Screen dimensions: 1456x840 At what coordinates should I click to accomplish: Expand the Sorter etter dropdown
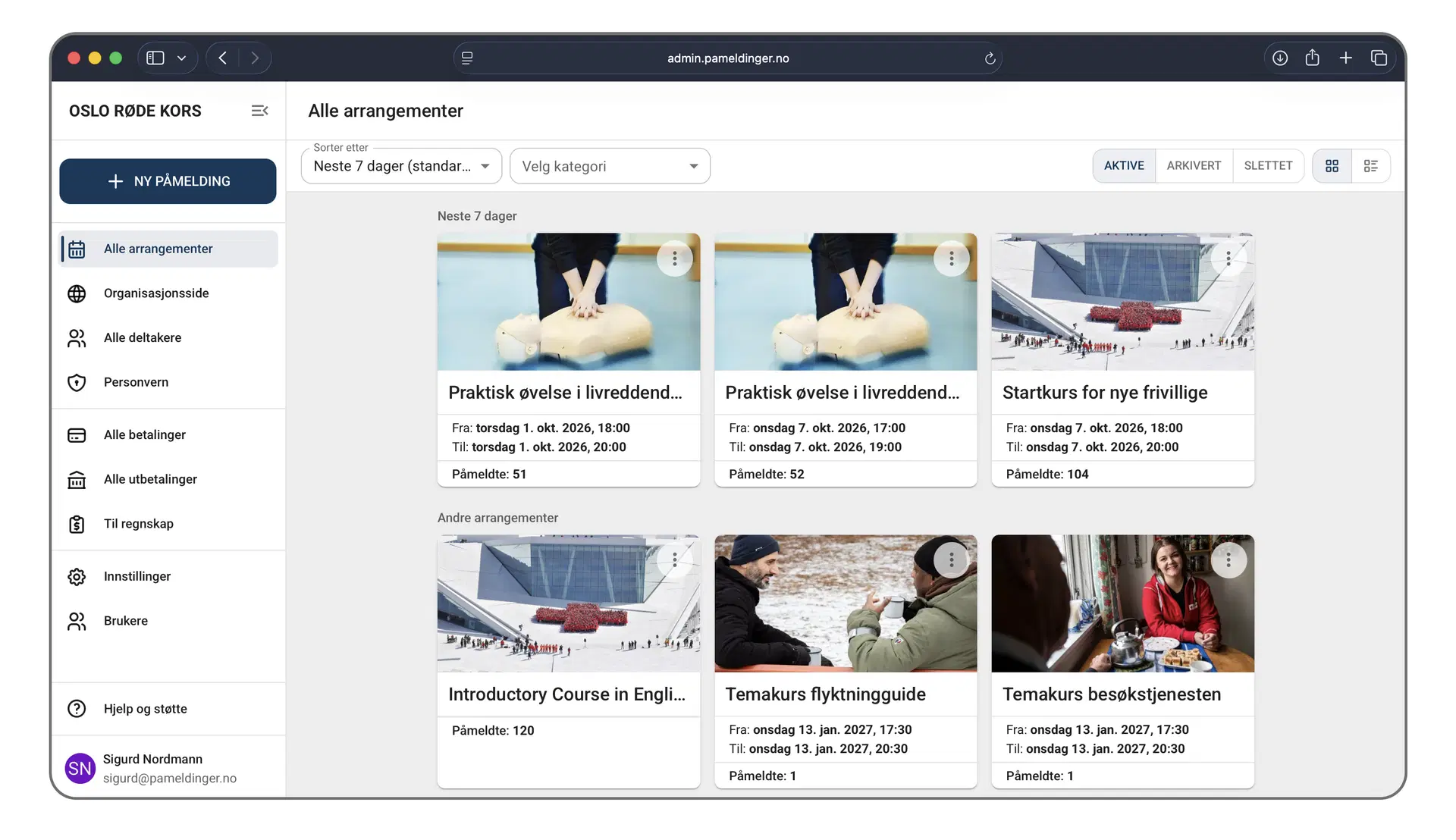(401, 166)
